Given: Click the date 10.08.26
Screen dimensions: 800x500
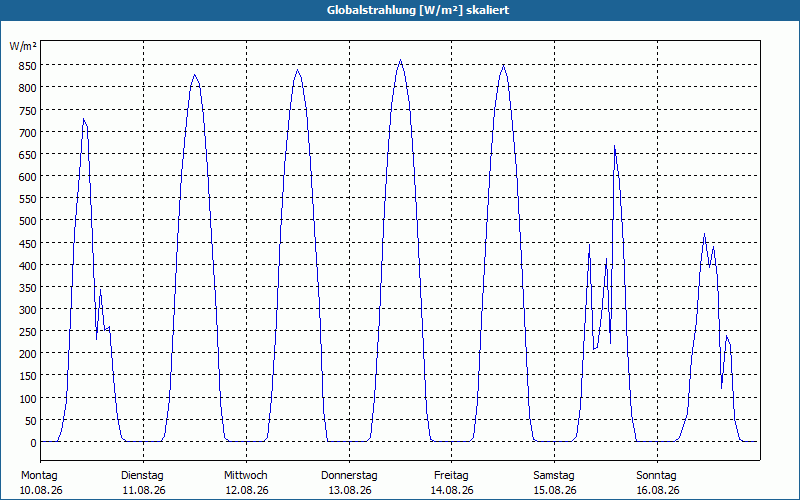Looking at the screenshot, I should click(x=41, y=490).
